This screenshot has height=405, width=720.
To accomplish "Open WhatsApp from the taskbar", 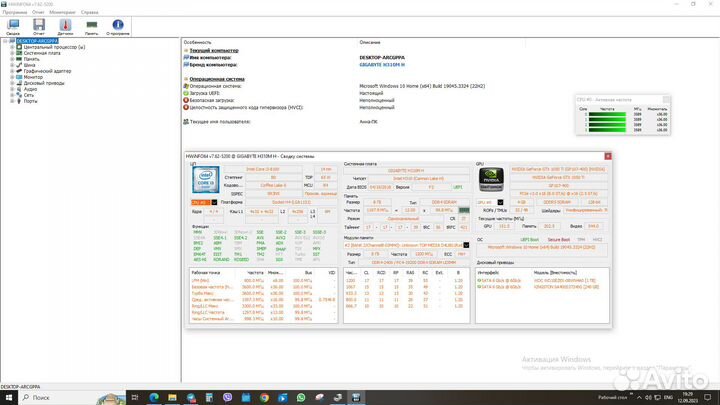I will click(x=301, y=398).
